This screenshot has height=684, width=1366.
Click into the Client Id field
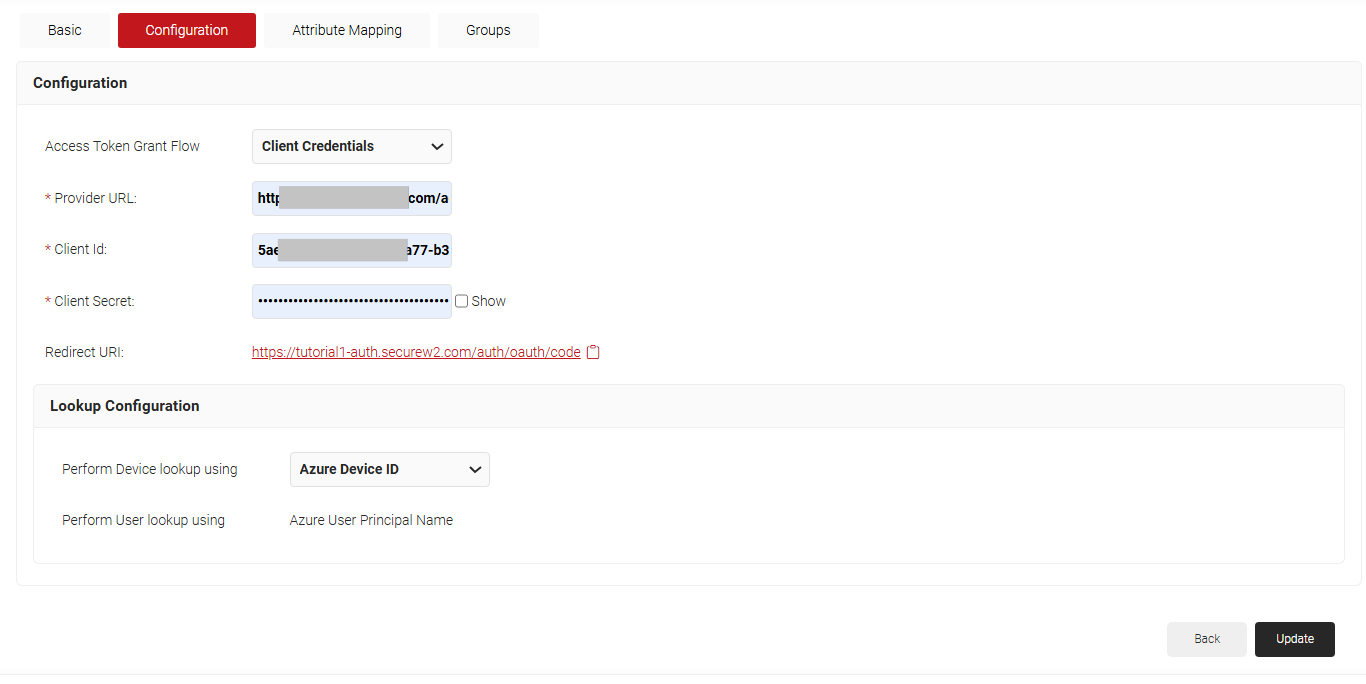[352, 250]
